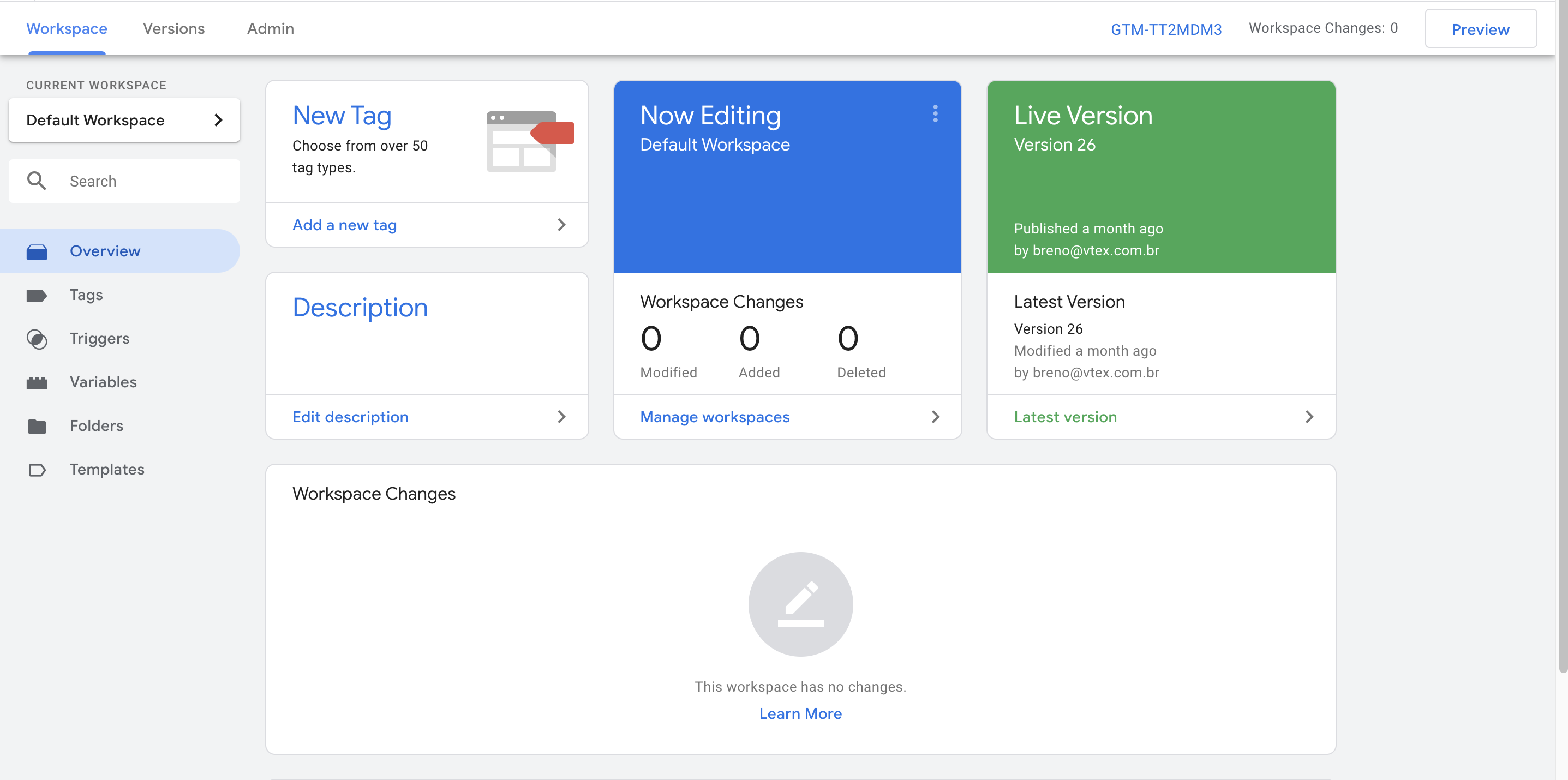Click the chevron beside Latest version
1568x780 pixels.
point(1309,417)
